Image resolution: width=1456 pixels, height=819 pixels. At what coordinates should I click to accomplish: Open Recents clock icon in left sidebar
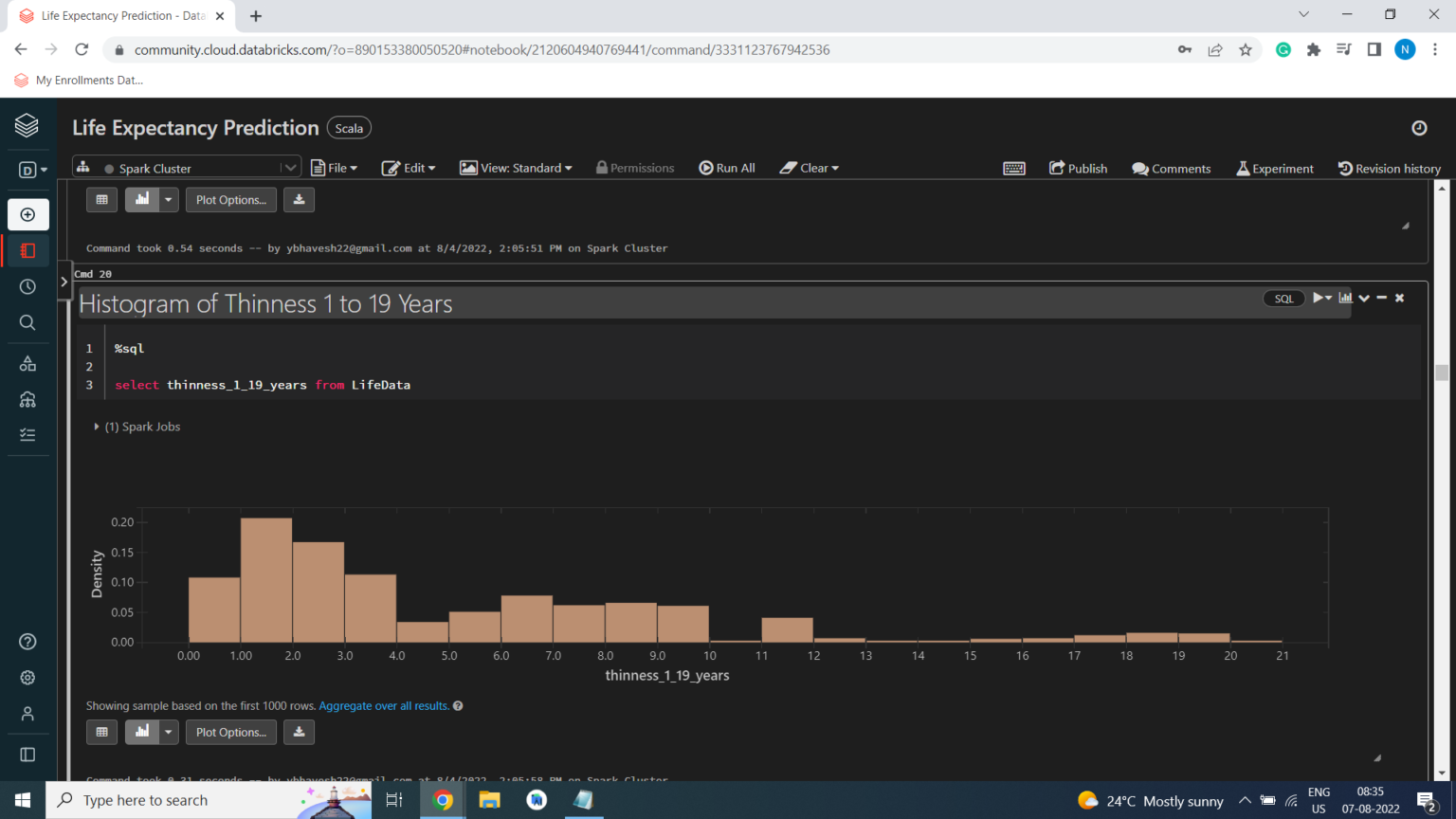point(27,286)
